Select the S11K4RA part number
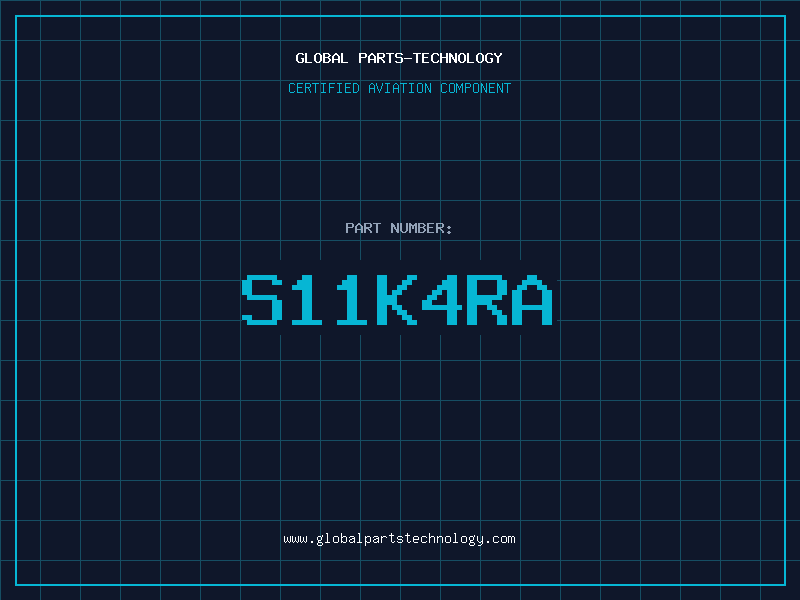 [397, 300]
